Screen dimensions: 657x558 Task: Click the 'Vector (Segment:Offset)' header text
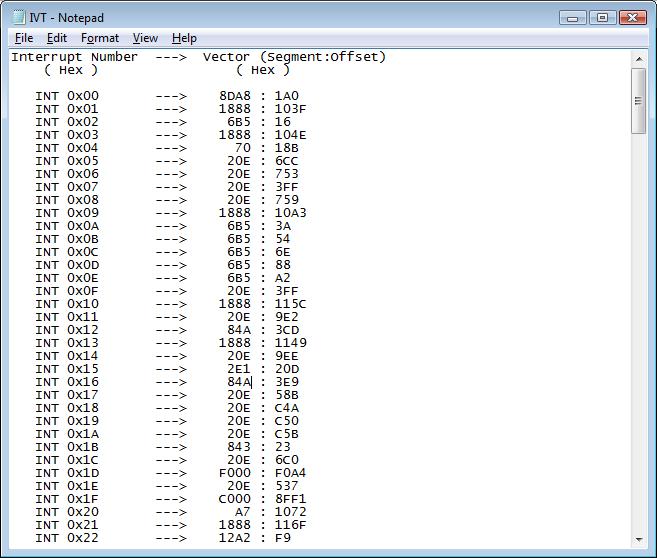click(x=294, y=57)
